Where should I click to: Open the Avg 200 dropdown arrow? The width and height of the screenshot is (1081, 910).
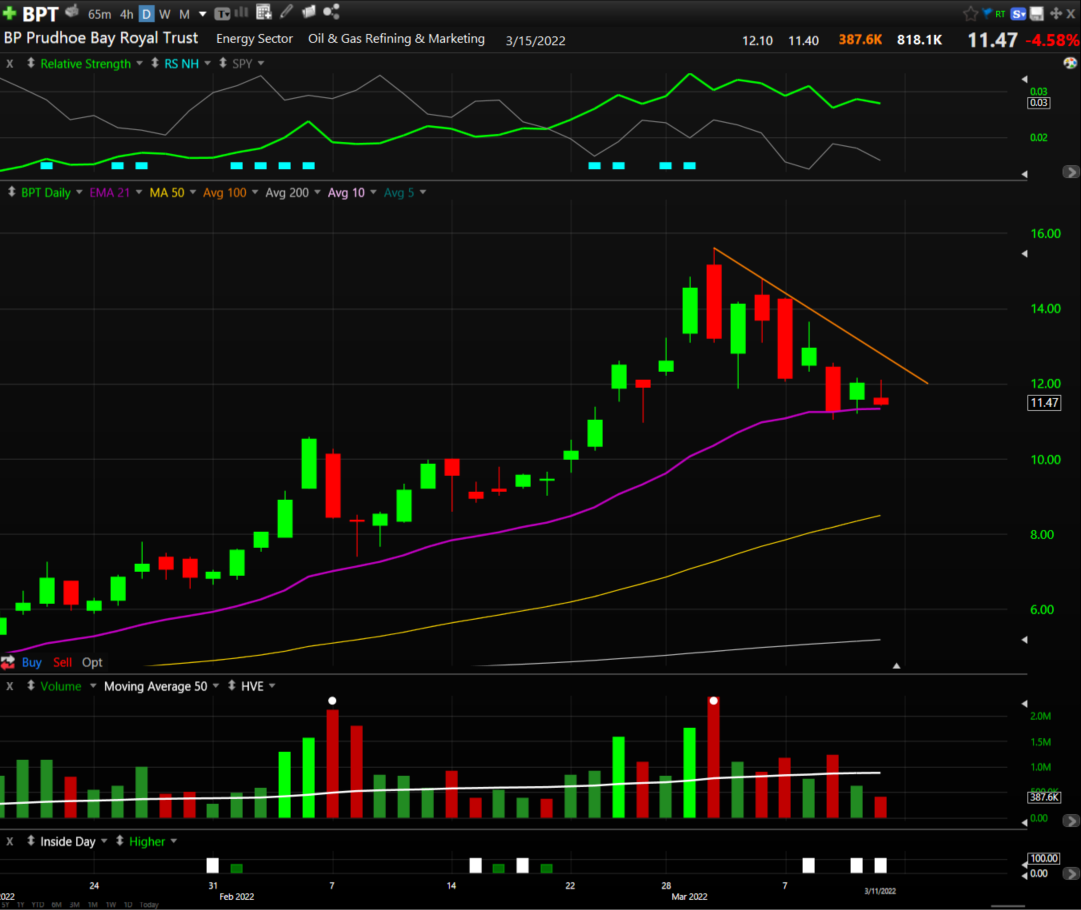pos(317,192)
